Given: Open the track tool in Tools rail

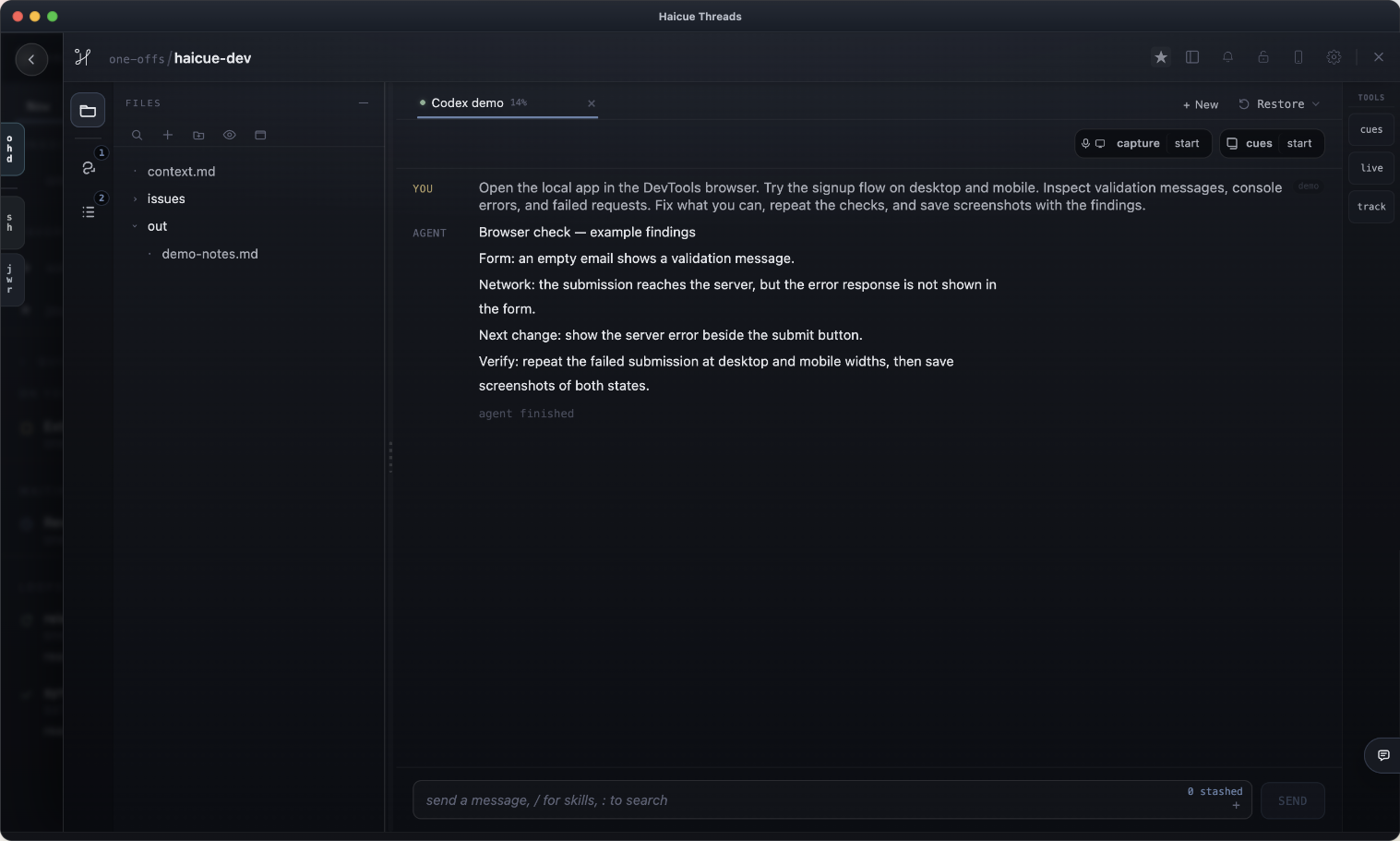Looking at the screenshot, I should 1371,207.
